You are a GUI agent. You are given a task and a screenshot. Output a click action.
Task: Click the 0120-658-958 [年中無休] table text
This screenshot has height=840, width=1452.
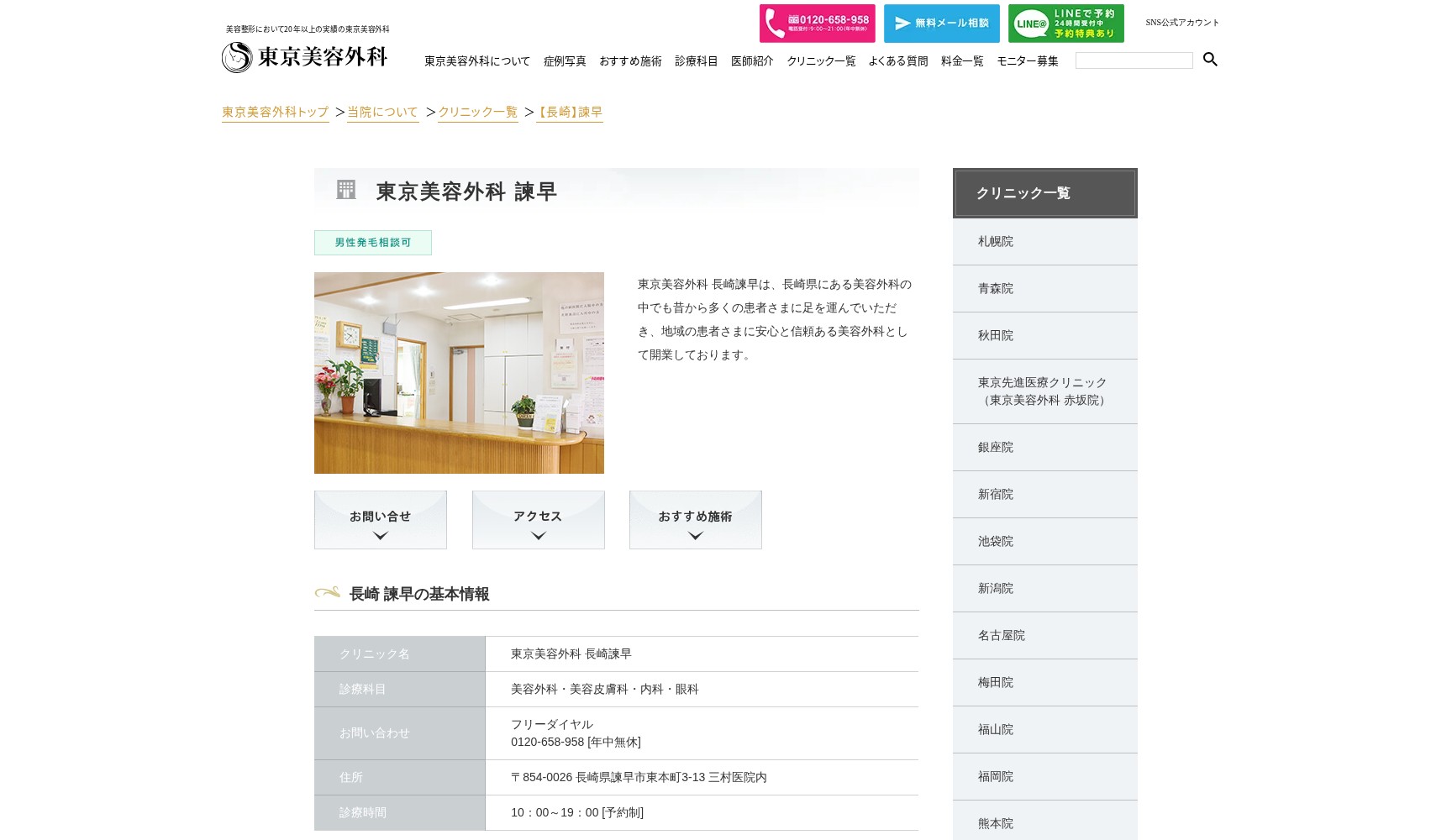point(576,743)
